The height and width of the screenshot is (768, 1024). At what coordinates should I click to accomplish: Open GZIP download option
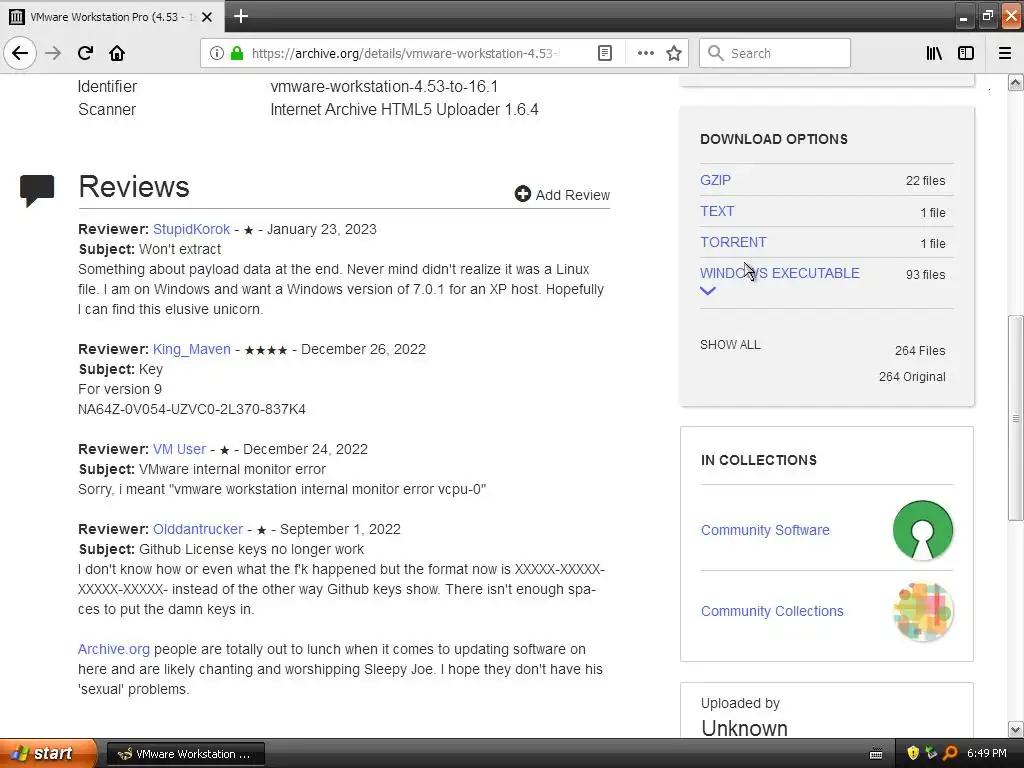pyautogui.click(x=715, y=180)
